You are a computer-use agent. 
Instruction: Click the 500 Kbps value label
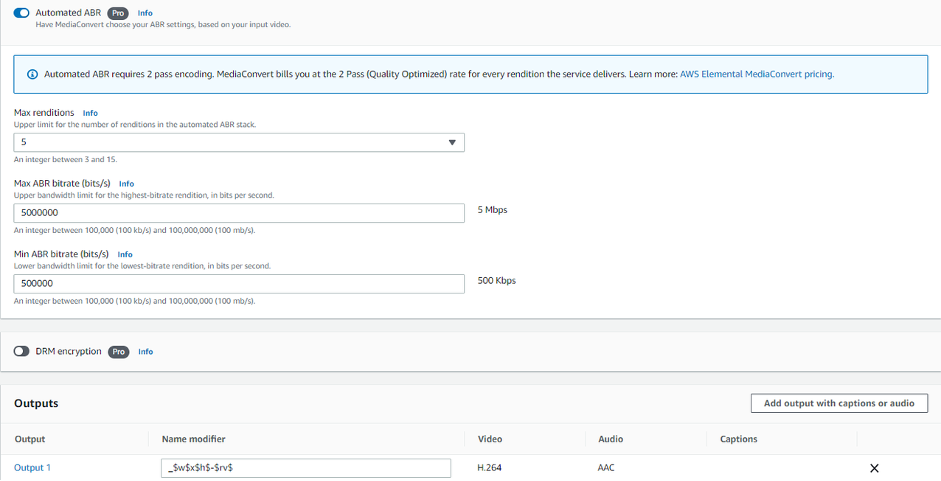coord(496,280)
